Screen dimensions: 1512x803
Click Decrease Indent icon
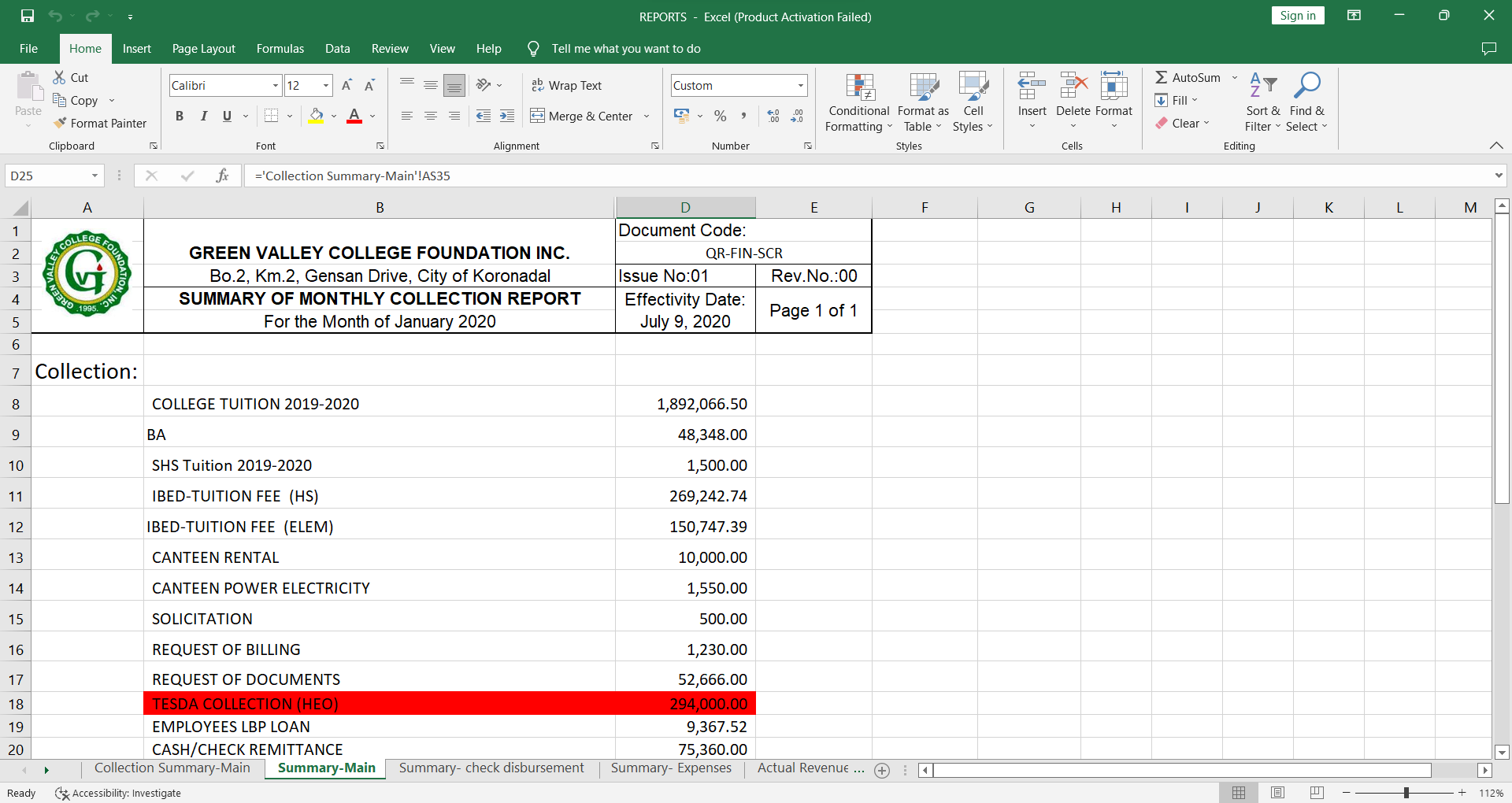(x=484, y=116)
